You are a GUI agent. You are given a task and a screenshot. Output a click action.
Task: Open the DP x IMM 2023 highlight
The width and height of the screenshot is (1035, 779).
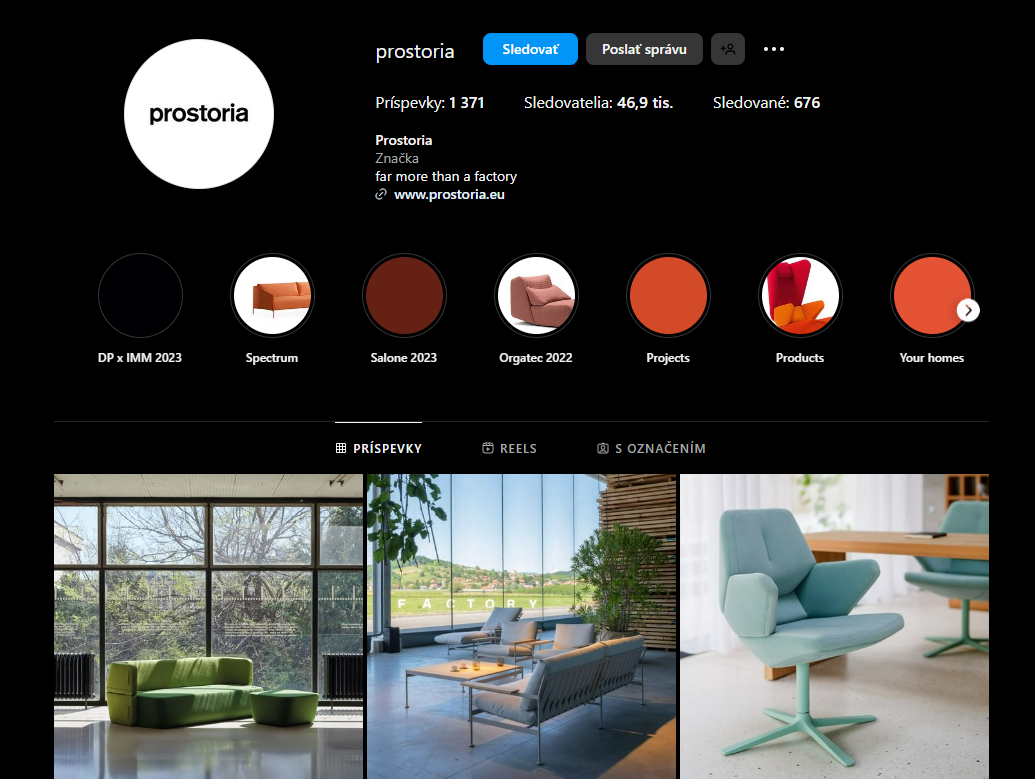tap(140, 295)
